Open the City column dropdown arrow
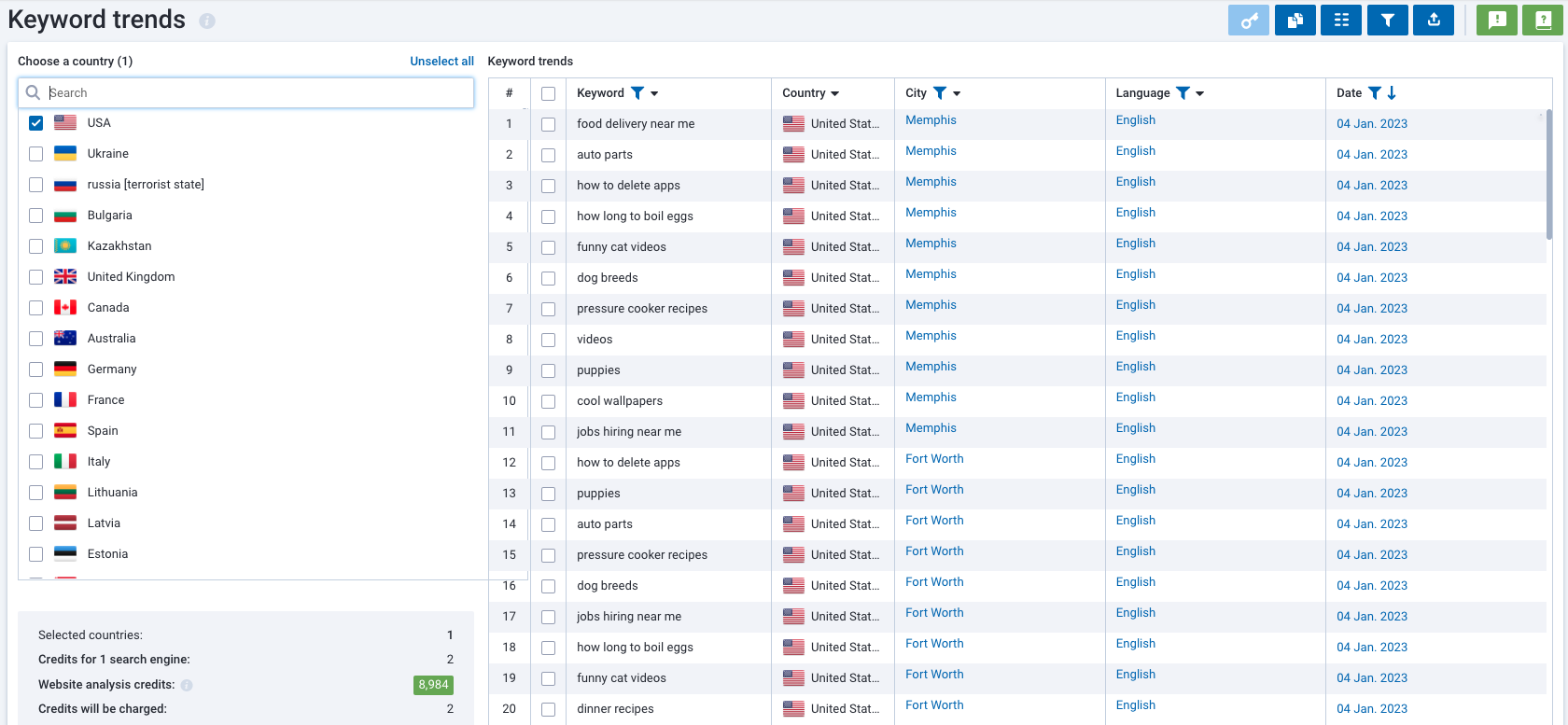The width and height of the screenshot is (1568, 725). pyautogui.click(x=957, y=93)
